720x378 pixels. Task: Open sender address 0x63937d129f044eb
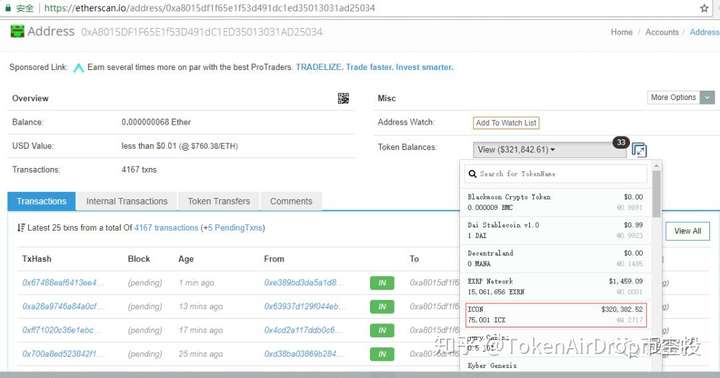click(304, 306)
